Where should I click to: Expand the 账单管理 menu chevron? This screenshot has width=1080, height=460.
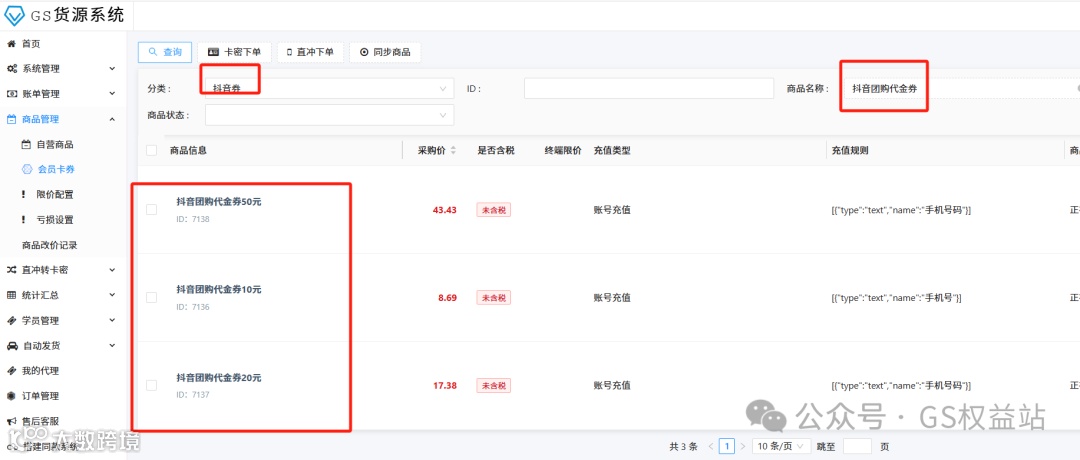pyautogui.click(x=112, y=94)
